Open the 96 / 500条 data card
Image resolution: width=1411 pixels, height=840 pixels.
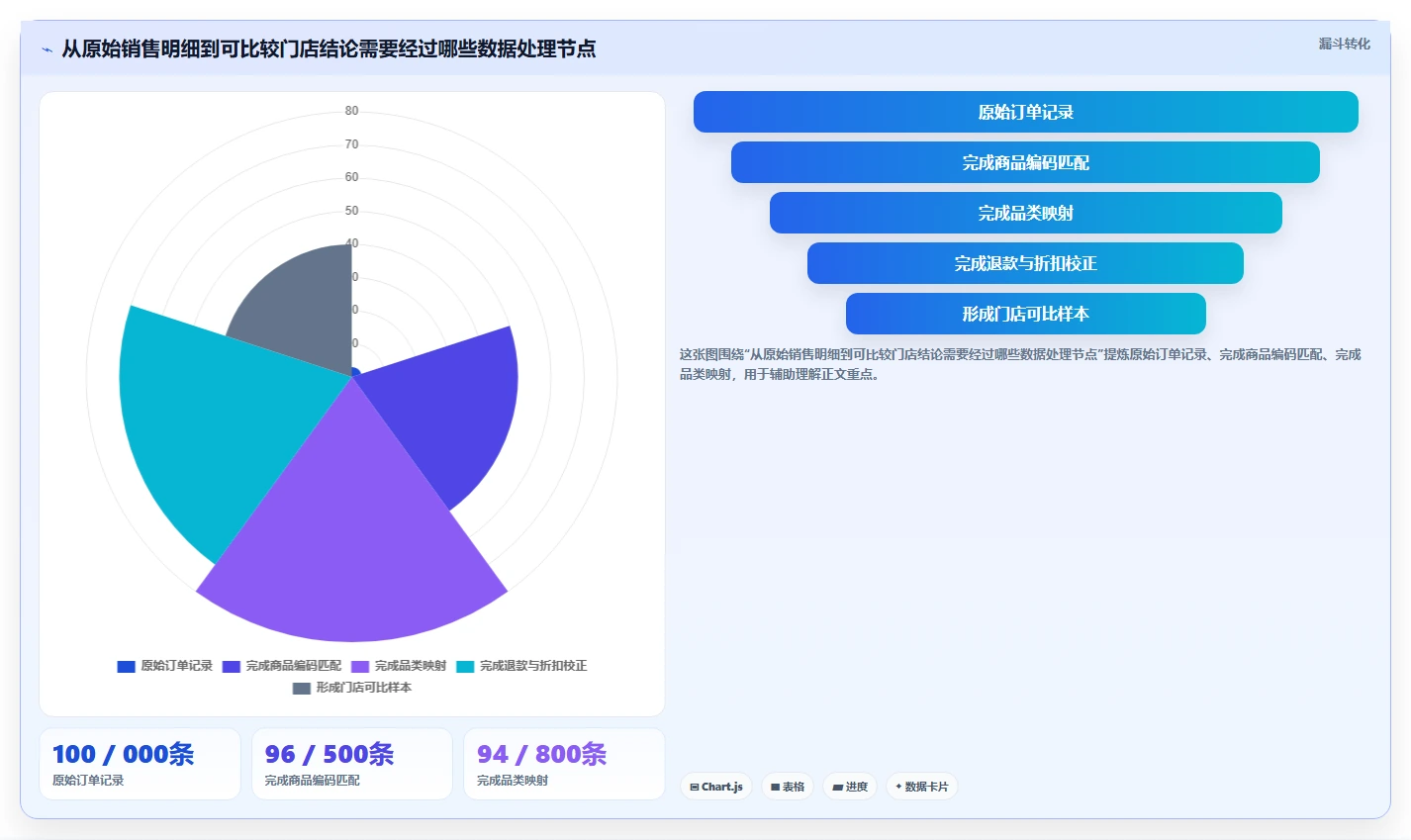click(352, 764)
